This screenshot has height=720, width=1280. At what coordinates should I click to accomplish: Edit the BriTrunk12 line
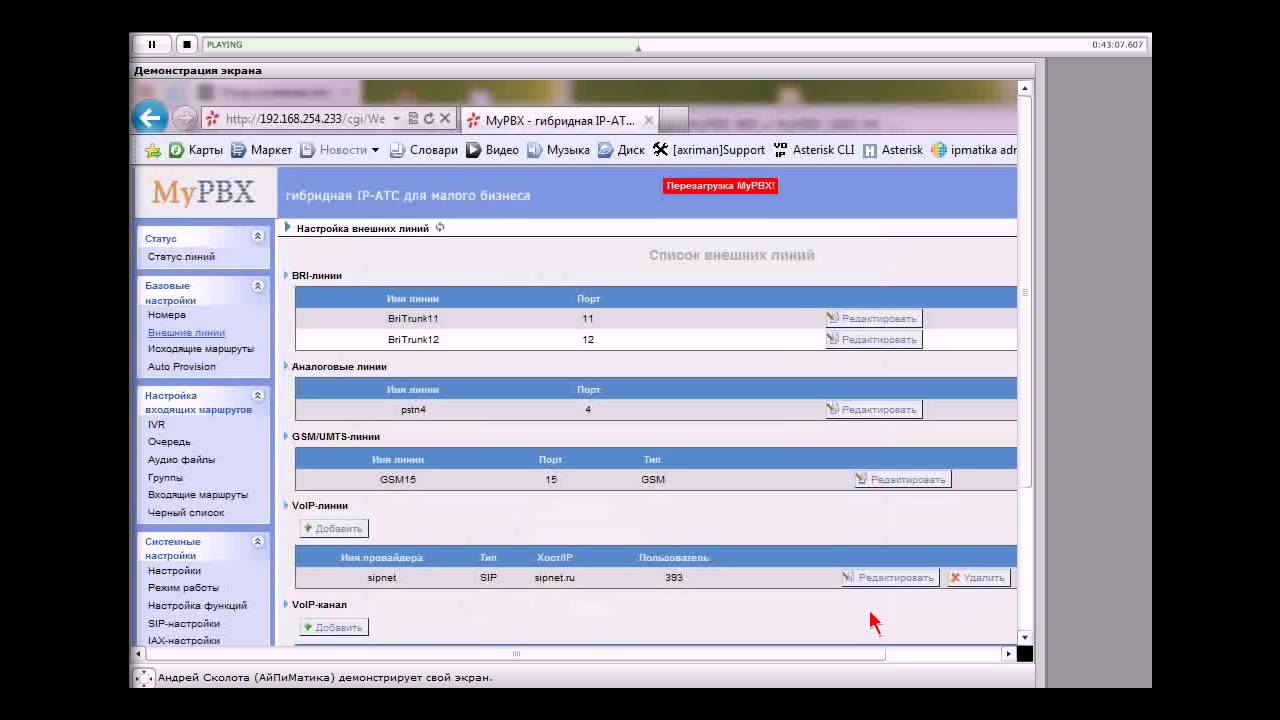[873, 340]
